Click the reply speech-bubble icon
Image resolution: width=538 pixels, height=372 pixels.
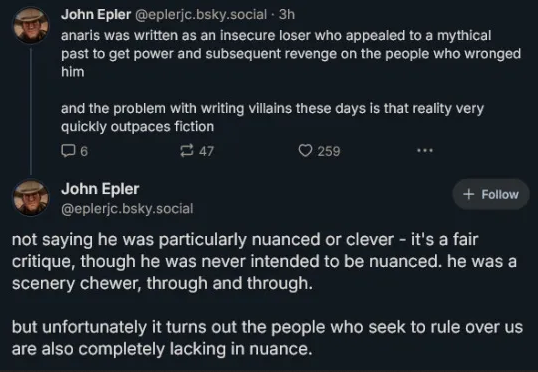pyautogui.click(x=68, y=150)
